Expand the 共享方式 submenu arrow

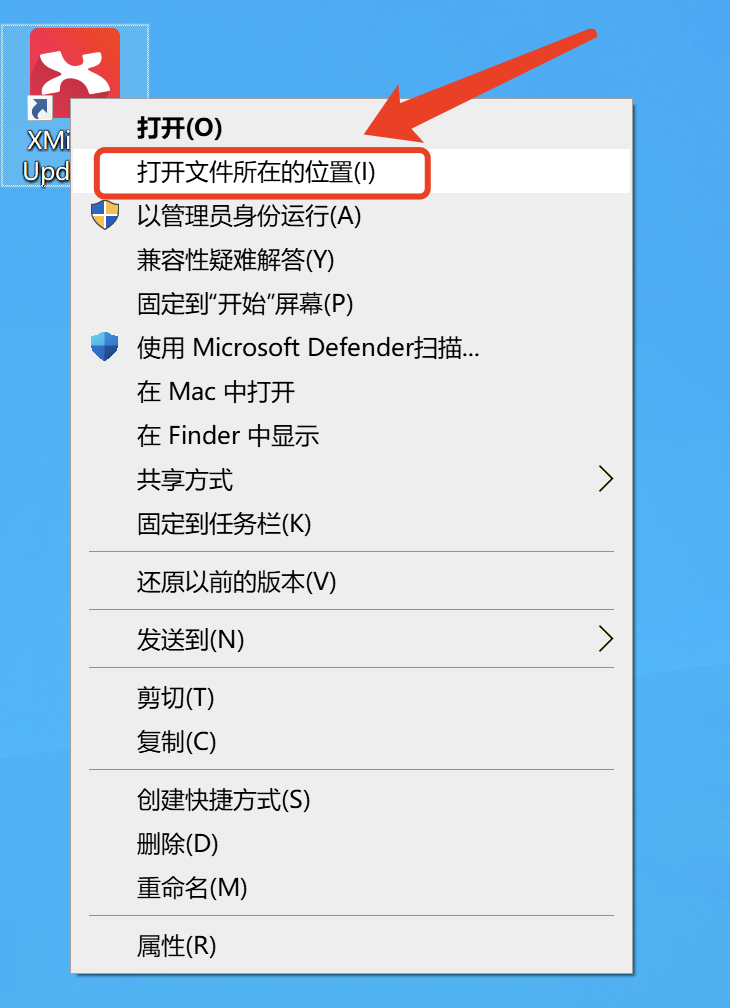point(605,480)
